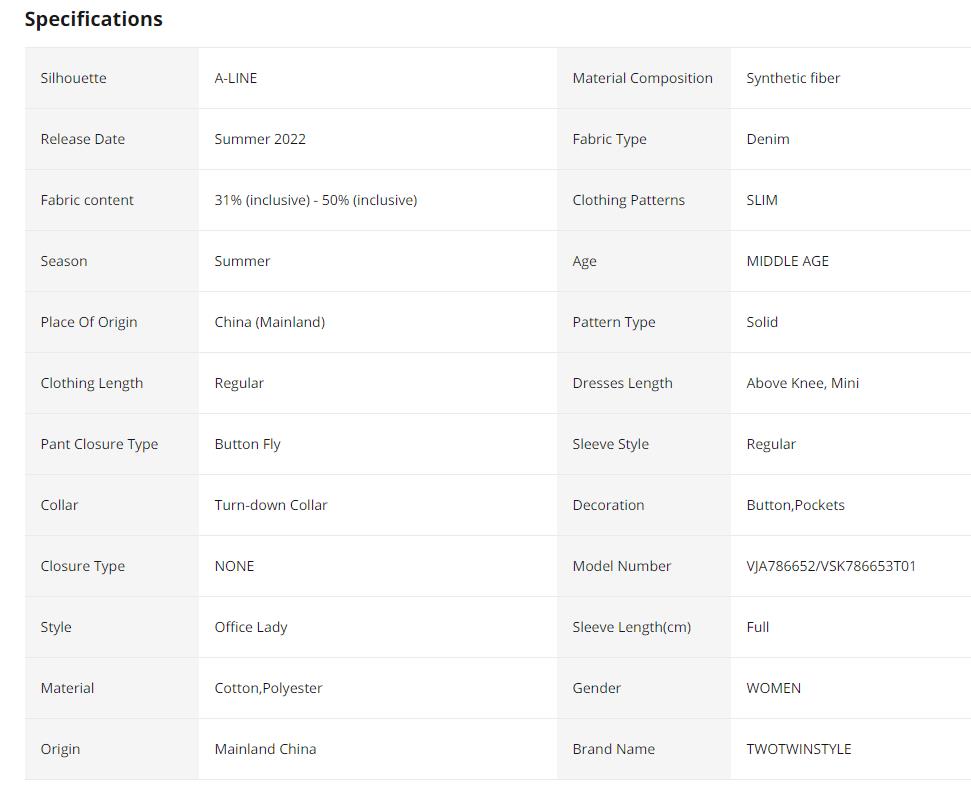This screenshot has width=971, height=791.
Task: Click the WOMEN gender value
Action: [x=773, y=688]
